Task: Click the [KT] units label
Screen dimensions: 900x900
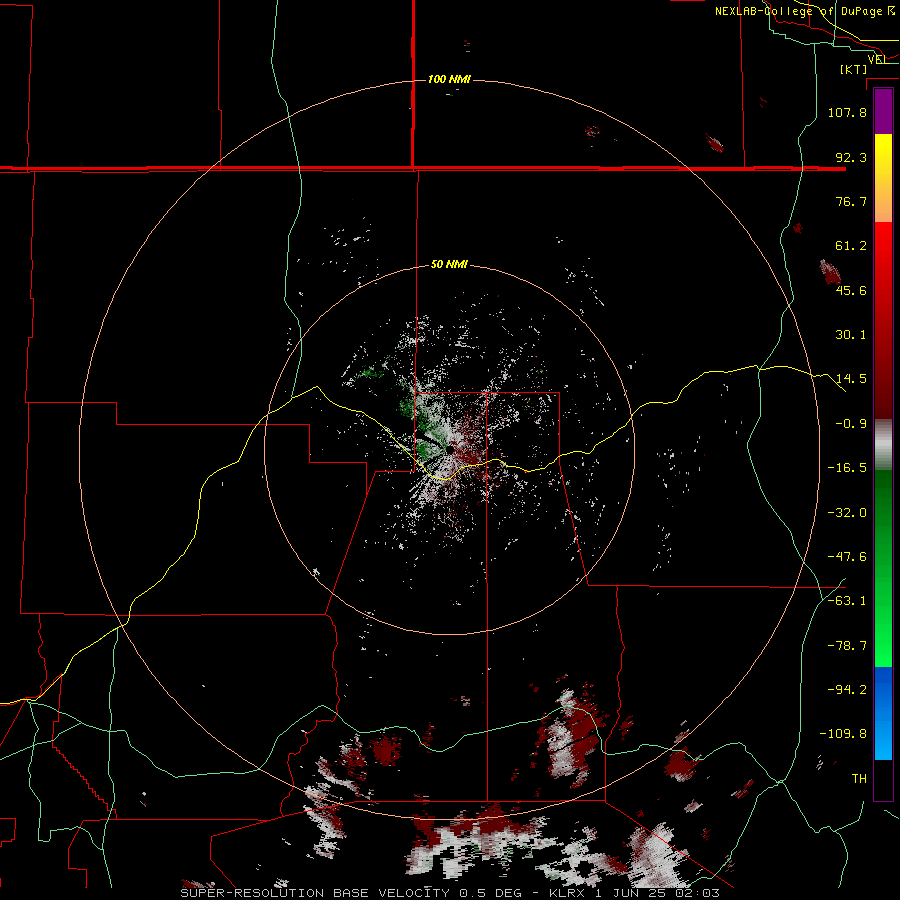Action: [854, 69]
